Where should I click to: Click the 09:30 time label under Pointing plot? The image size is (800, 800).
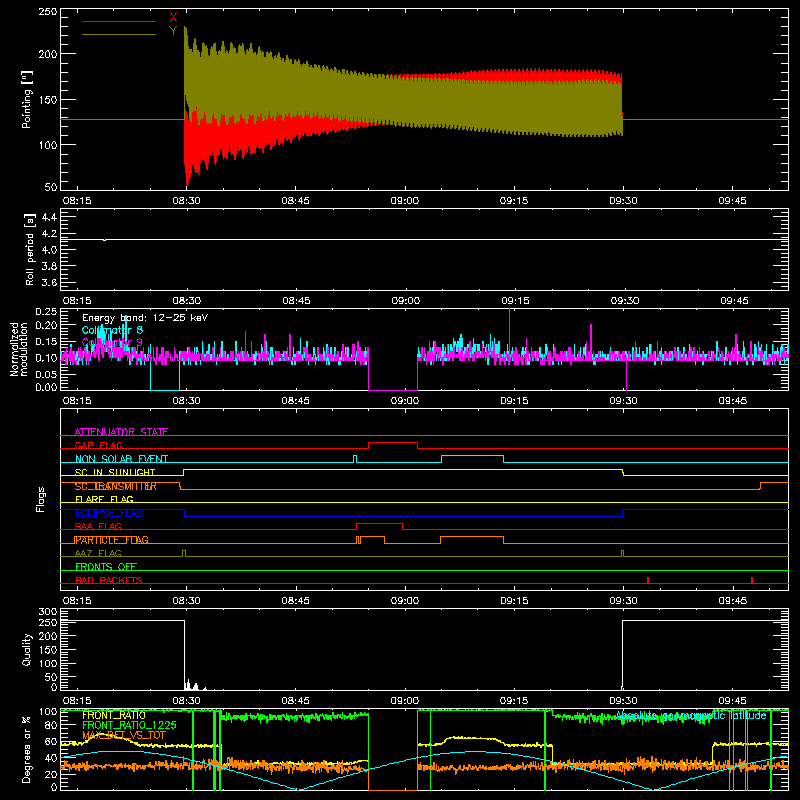point(623,201)
